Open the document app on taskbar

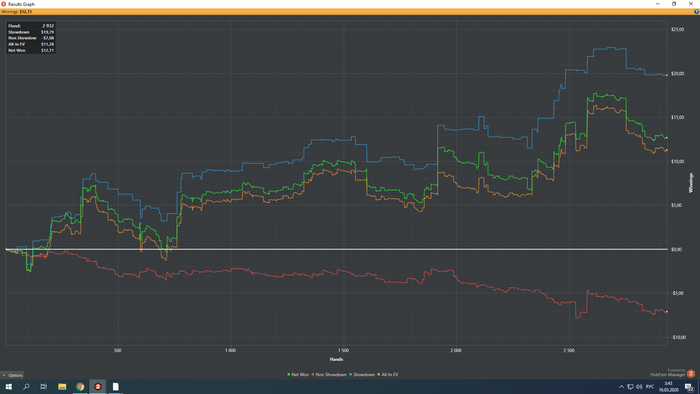(x=116, y=387)
